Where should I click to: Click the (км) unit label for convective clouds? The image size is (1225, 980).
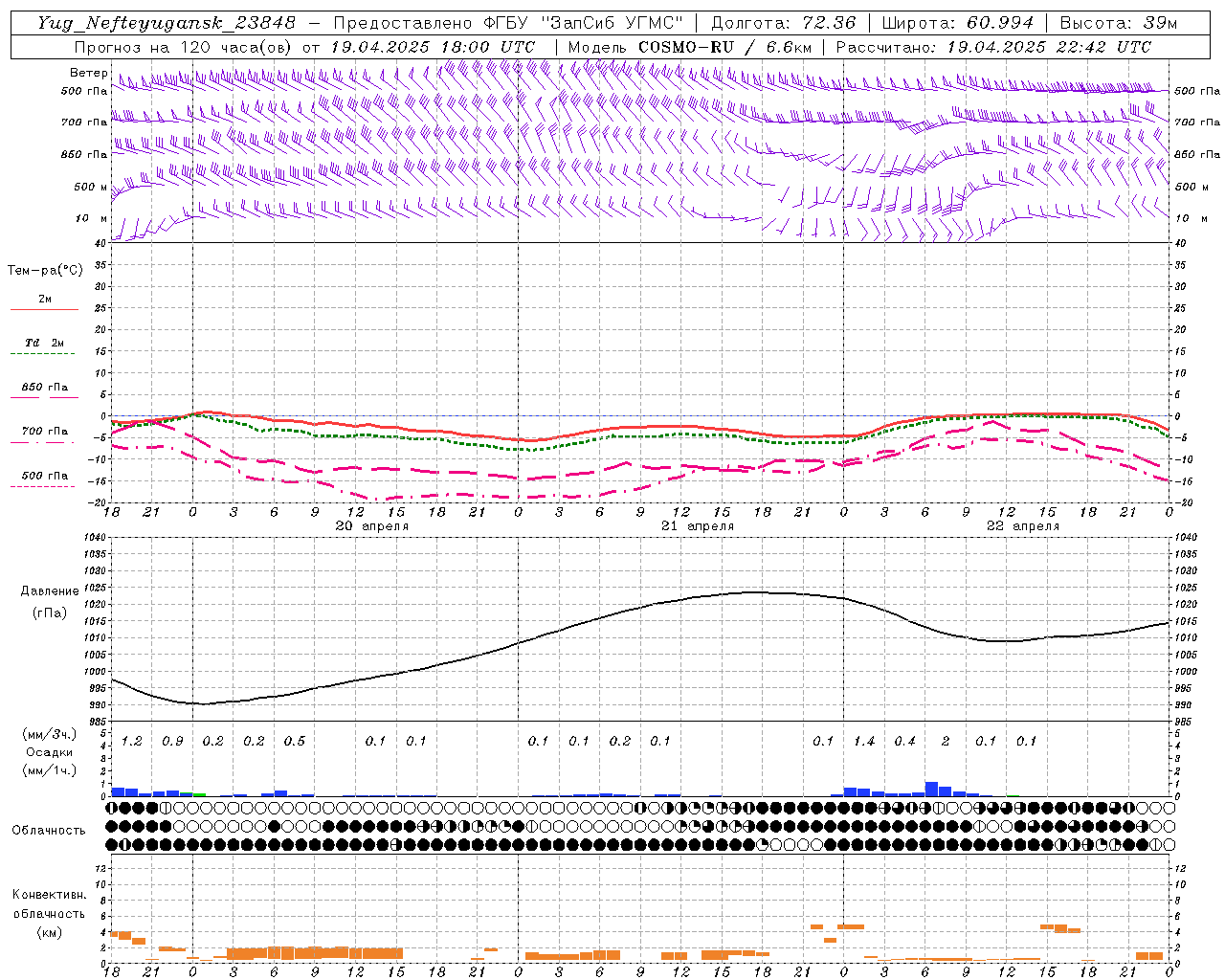49,932
